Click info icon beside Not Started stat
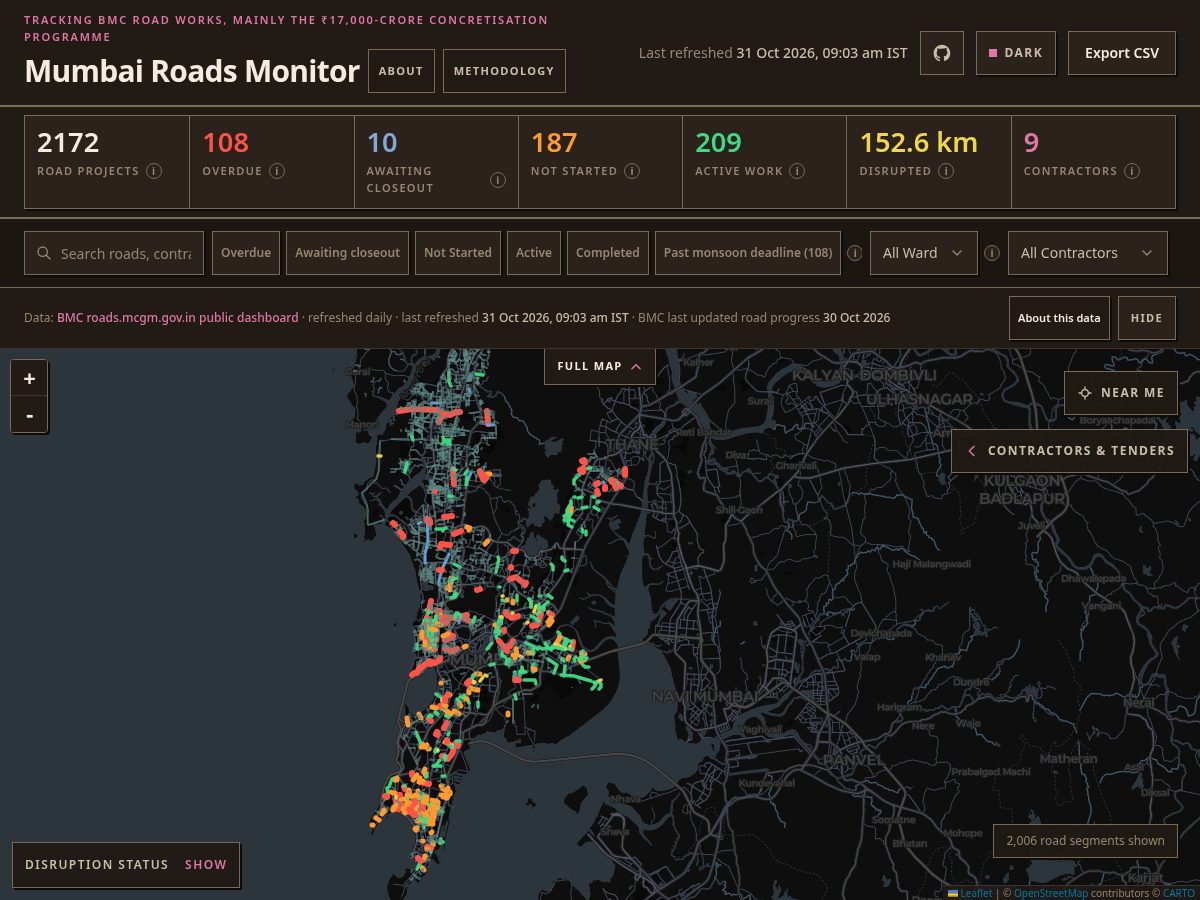Viewport: 1200px width, 900px height. coord(632,171)
